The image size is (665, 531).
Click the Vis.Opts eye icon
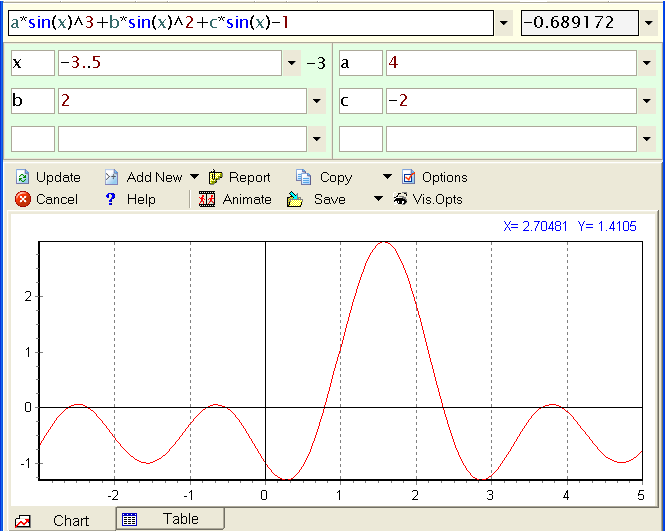401,199
